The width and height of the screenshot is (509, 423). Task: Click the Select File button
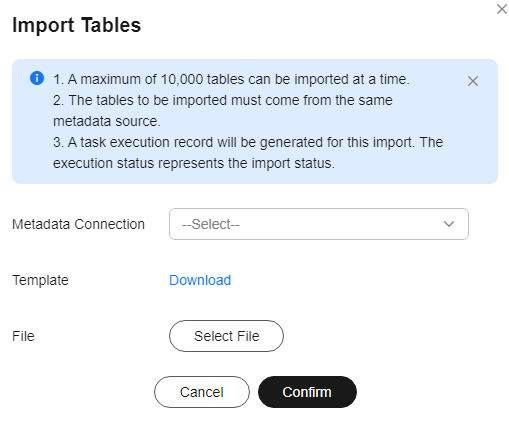pos(226,336)
